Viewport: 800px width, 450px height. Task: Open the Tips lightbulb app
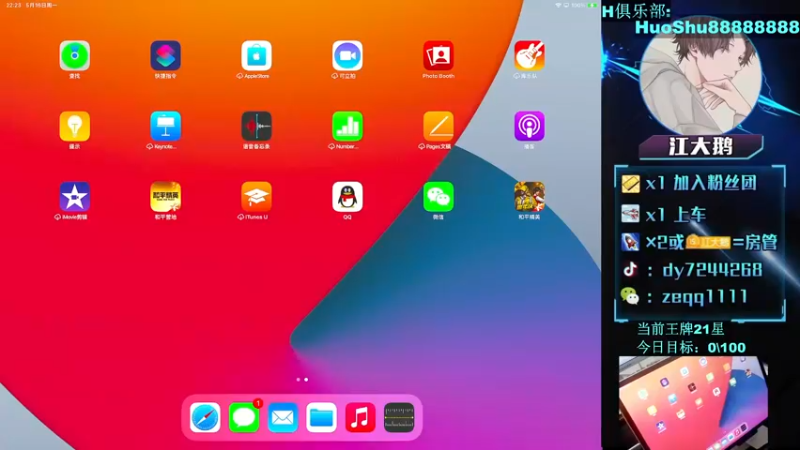pos(74,126)
